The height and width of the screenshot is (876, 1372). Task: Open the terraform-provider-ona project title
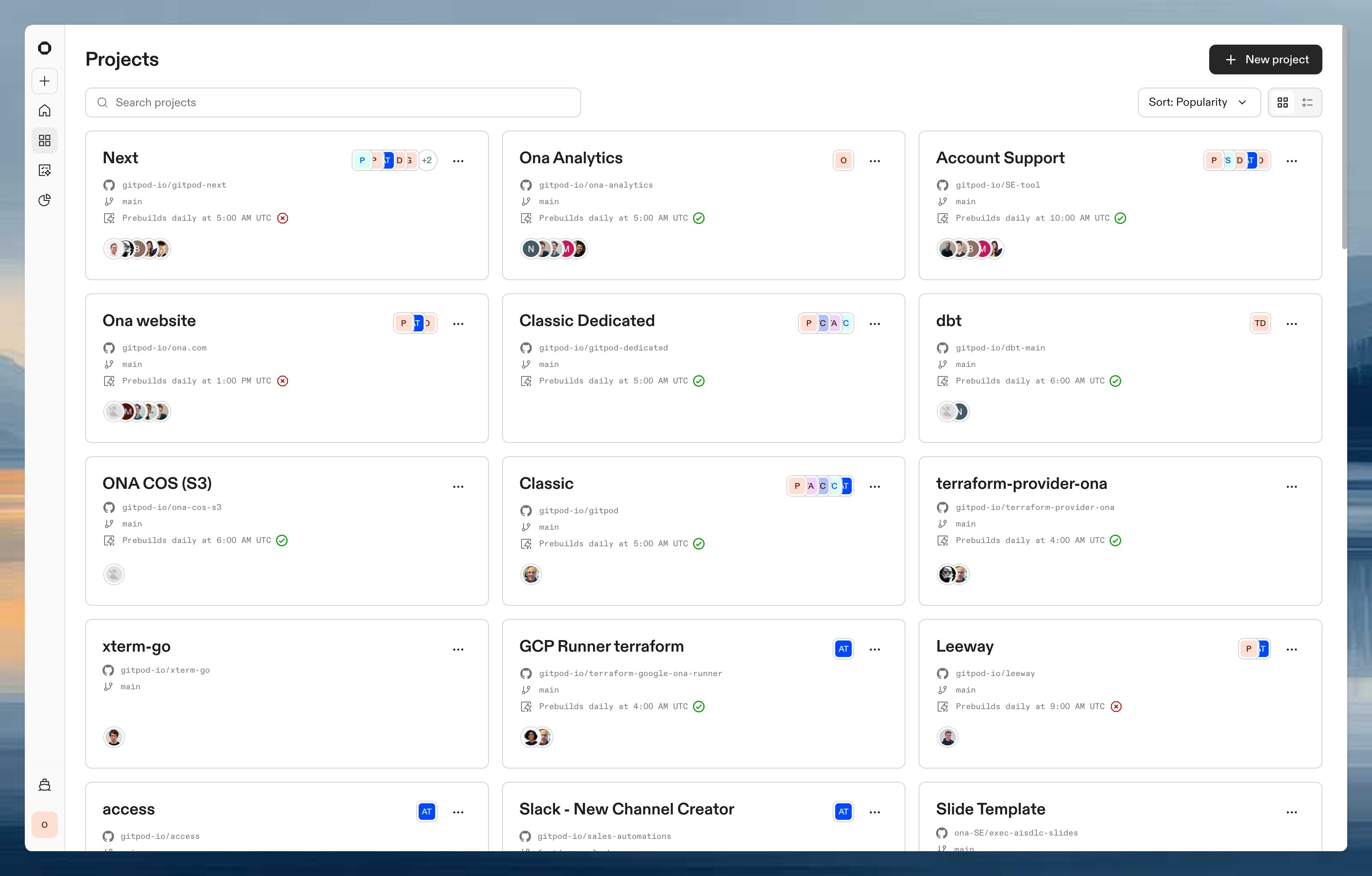click(x=1021, y=483)
